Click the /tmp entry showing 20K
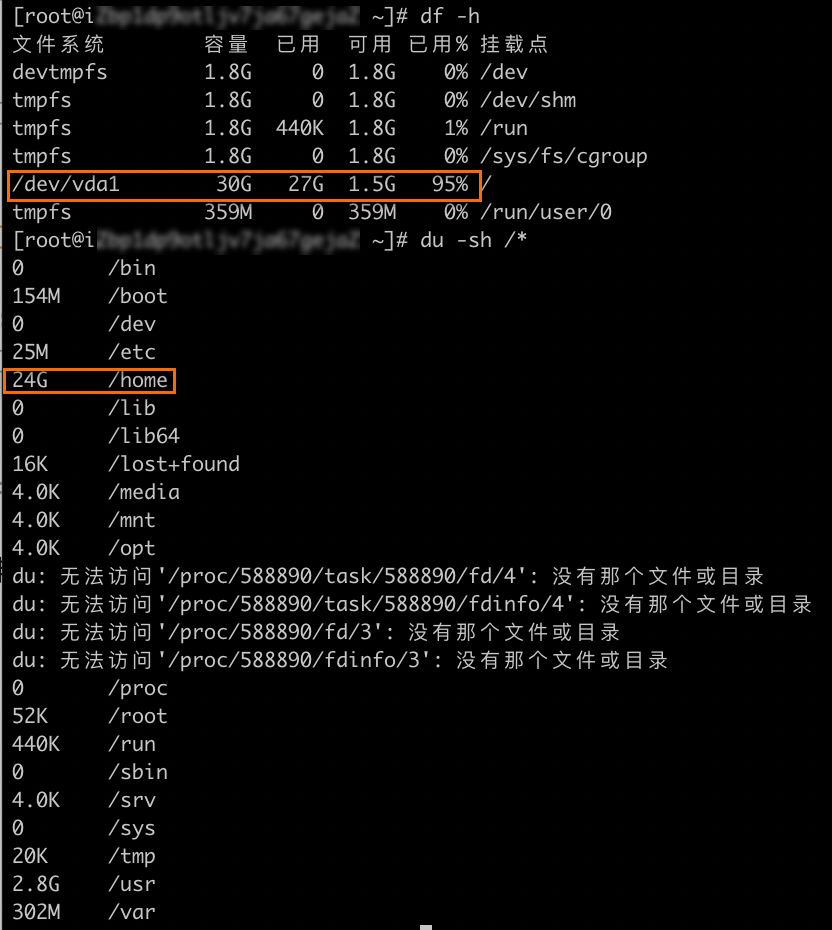The height and width of the screenshot is (930, 832). (84, 856)
